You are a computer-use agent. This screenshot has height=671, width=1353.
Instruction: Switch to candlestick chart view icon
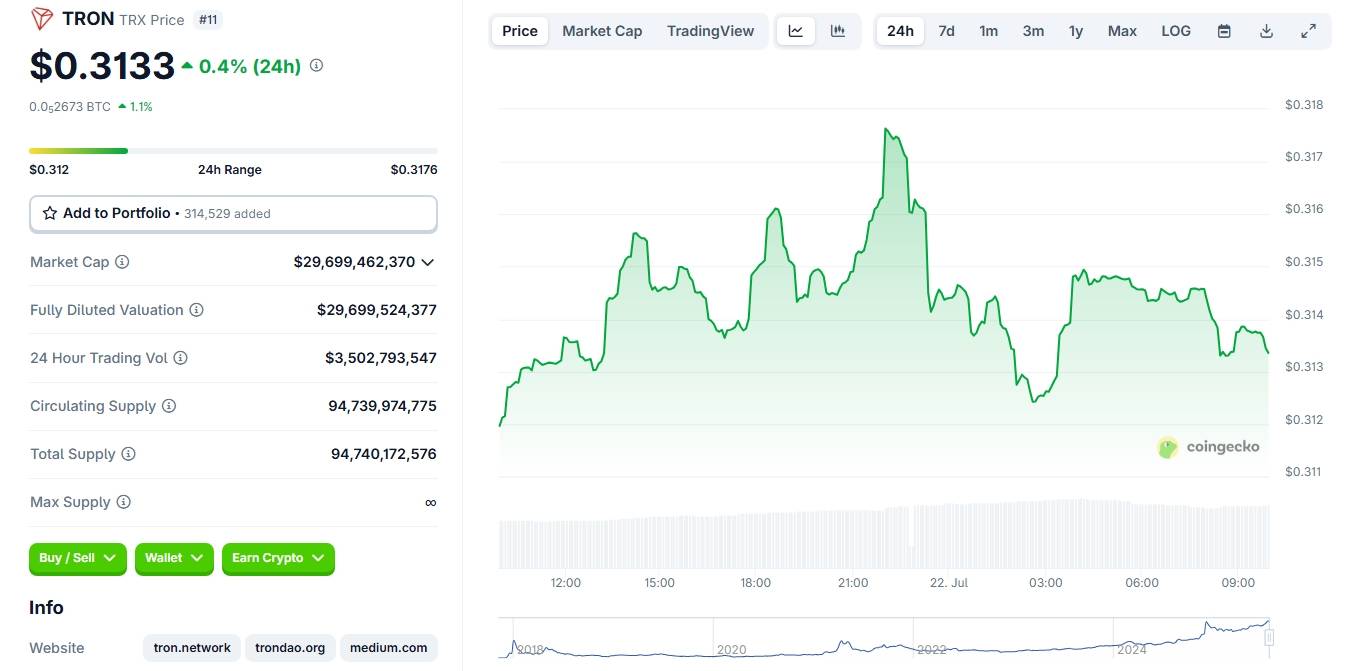click(x=838, y=31)
